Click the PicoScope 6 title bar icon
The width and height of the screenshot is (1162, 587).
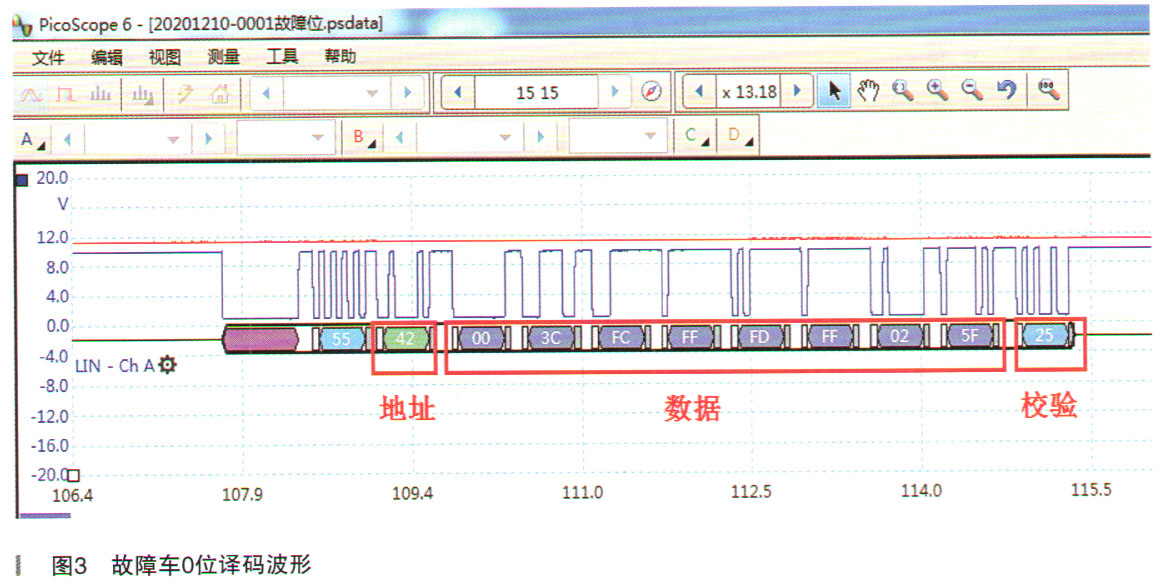24,25
